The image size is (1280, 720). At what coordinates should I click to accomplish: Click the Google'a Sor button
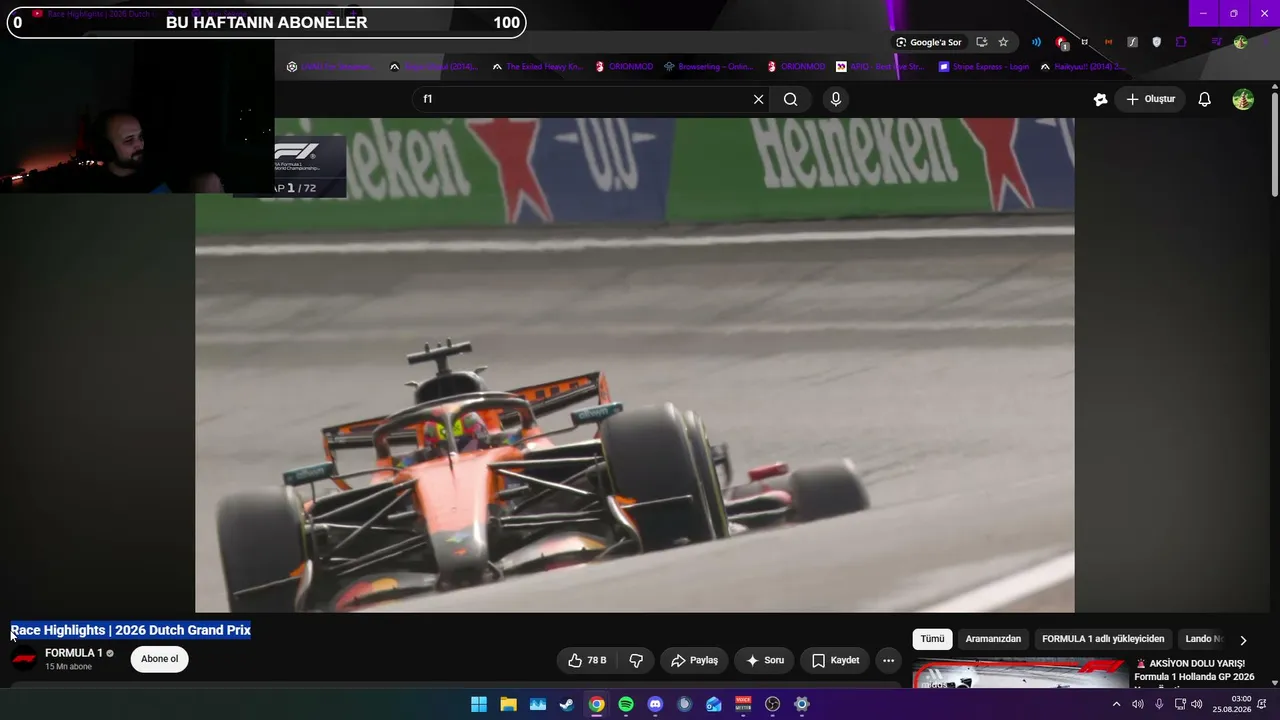pos(929,42)
